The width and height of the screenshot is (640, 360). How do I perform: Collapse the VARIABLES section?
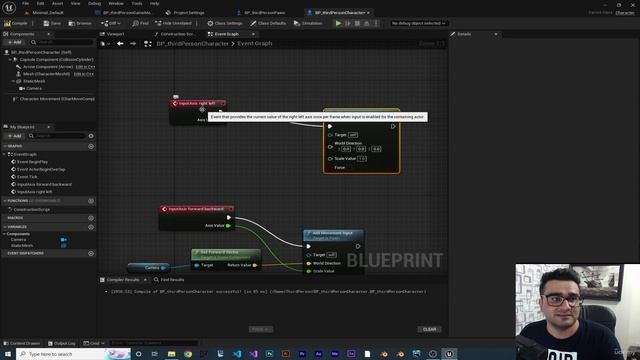click(x=5, y=227)
